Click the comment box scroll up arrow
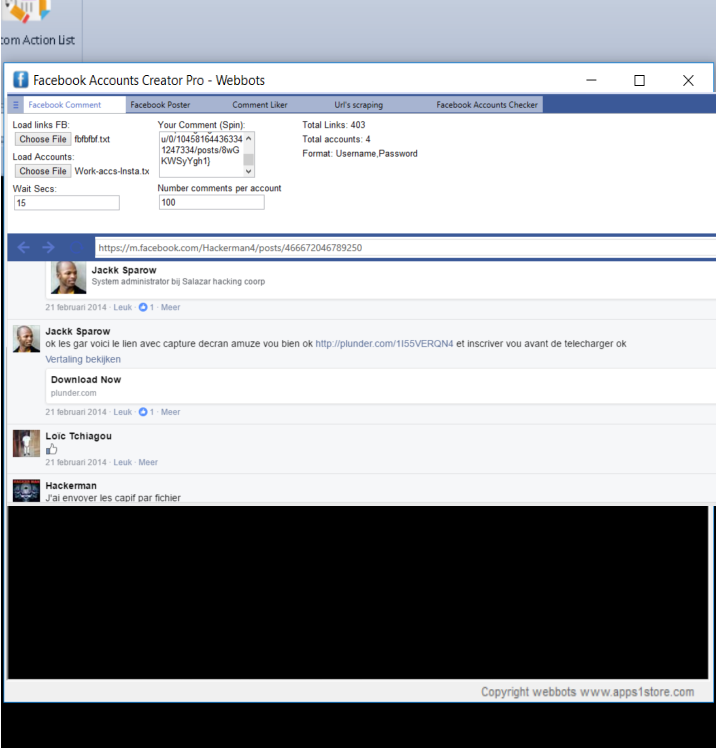Viewport: 716px width, 748px height. tap(249, 138)
